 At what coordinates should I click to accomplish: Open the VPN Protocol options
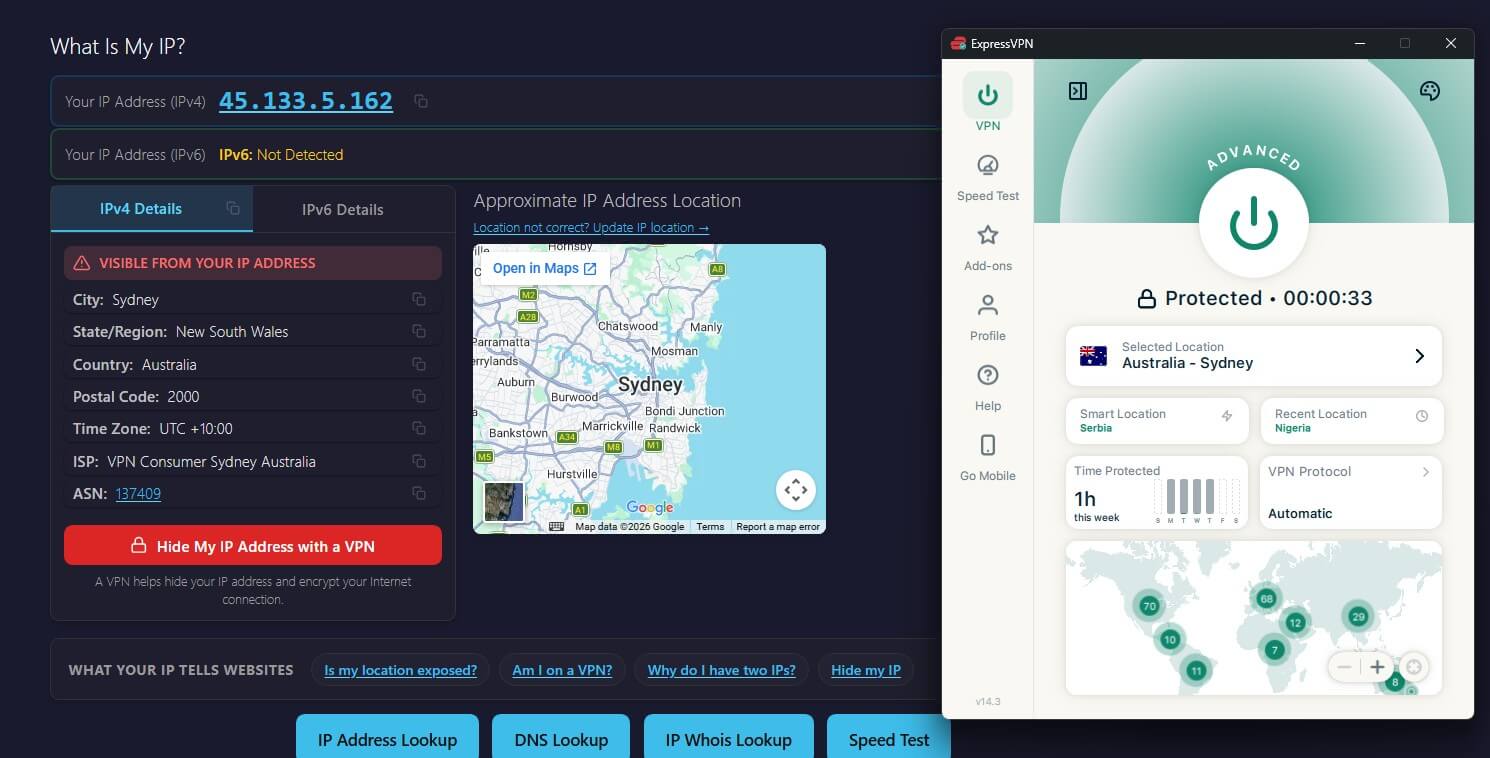pyautogui.click(x=1350, y=492)
